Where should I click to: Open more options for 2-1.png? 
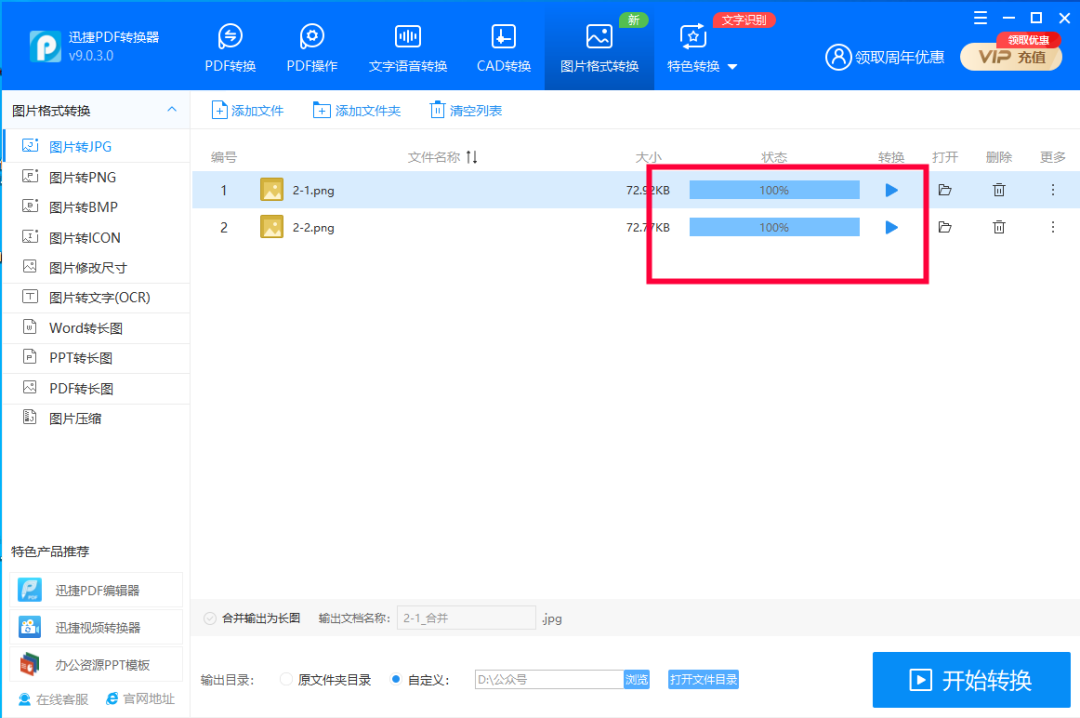(1052, 189)
